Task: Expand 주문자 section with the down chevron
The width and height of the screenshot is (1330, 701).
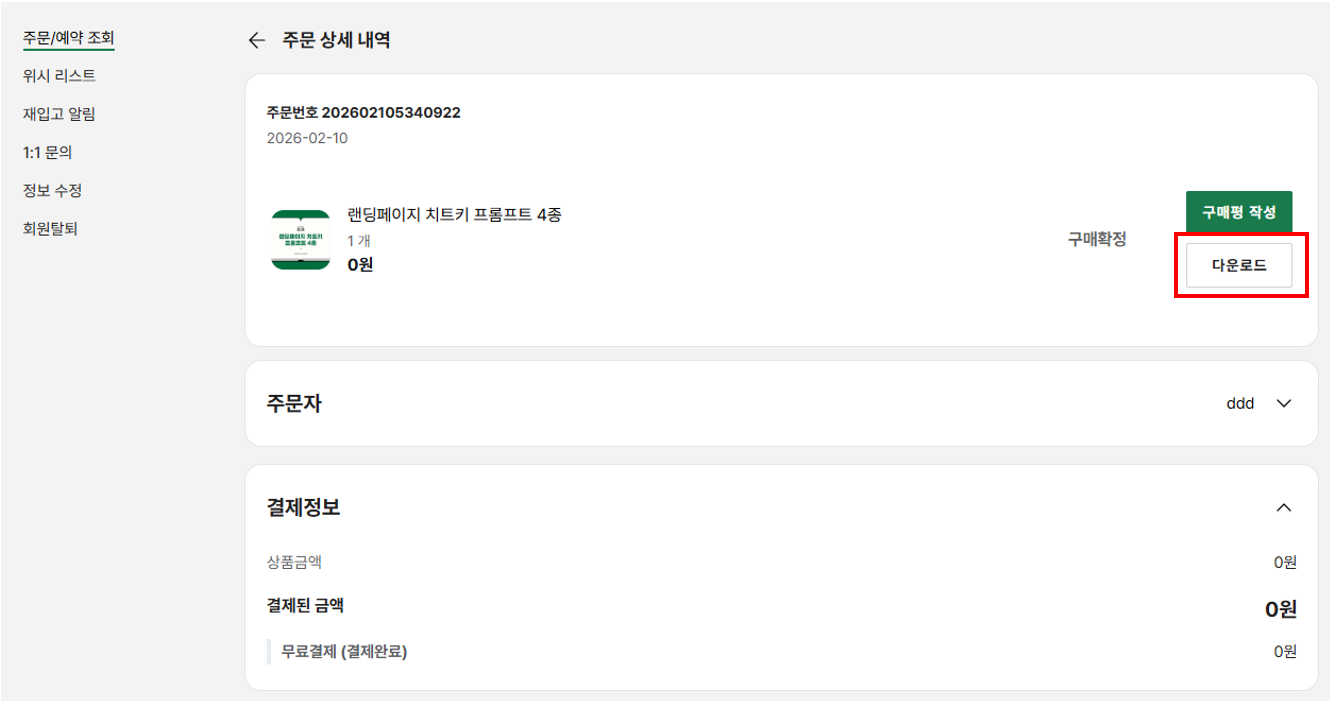Action: tap(1285, 404)
